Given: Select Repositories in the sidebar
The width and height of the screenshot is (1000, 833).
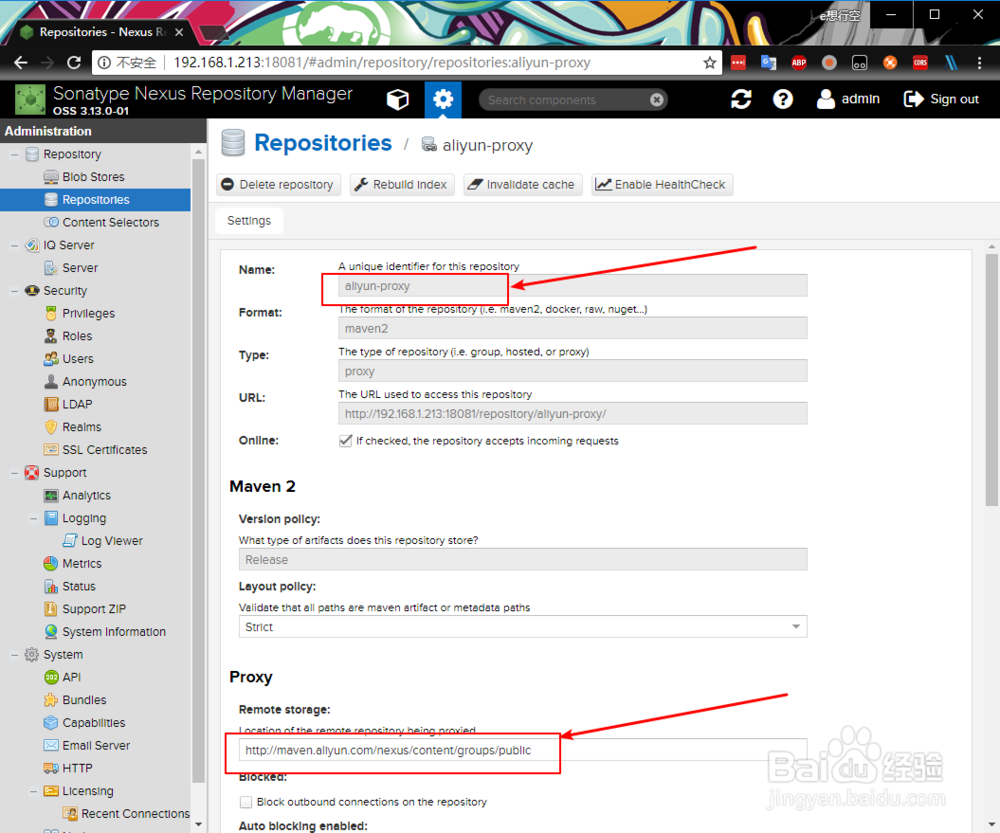Looking at the screenshot, I should (x=95, y=200).
